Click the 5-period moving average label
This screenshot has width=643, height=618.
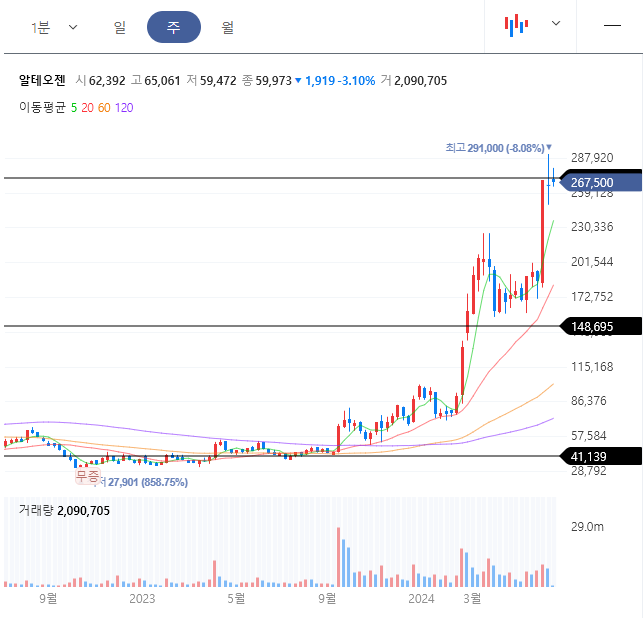pyautogui.click(x=74, y=108)
